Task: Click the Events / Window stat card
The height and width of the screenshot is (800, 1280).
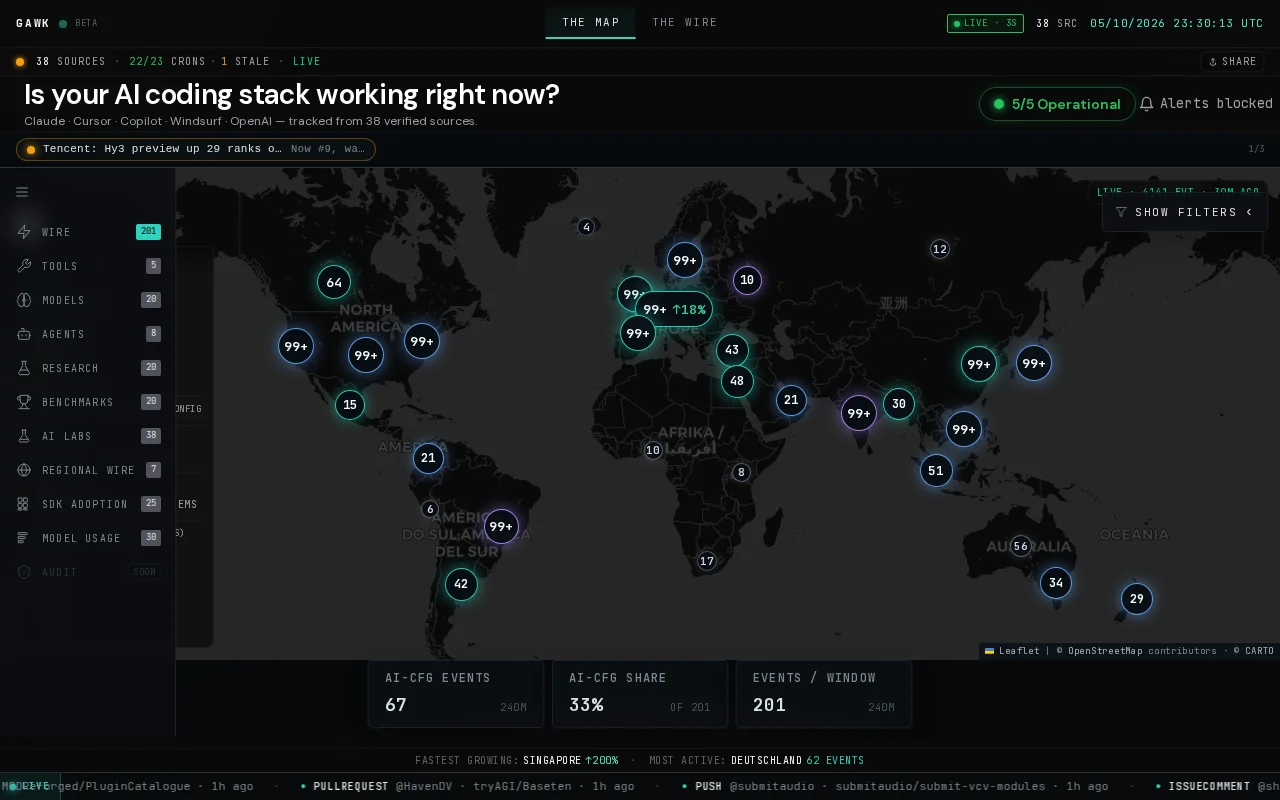Action: (824, 693)
